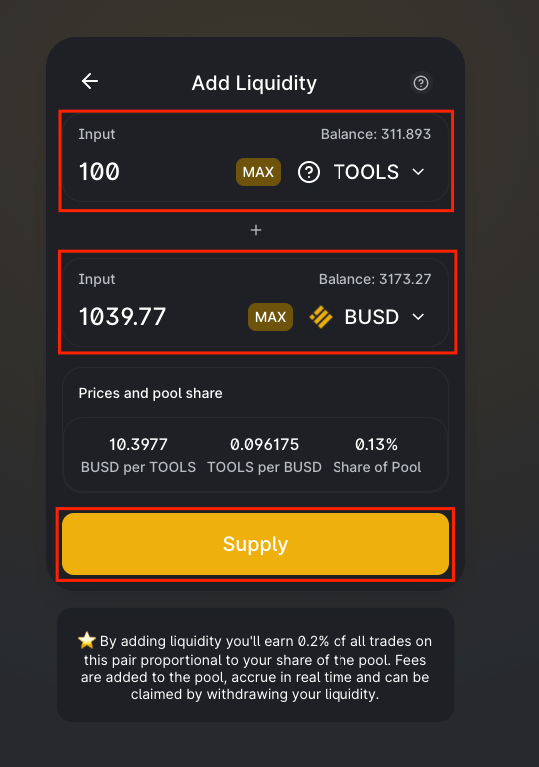Open token selector labeled TOOLS
Image resolution: width=539 pixels, height=767 pixels.
(366, 172)
